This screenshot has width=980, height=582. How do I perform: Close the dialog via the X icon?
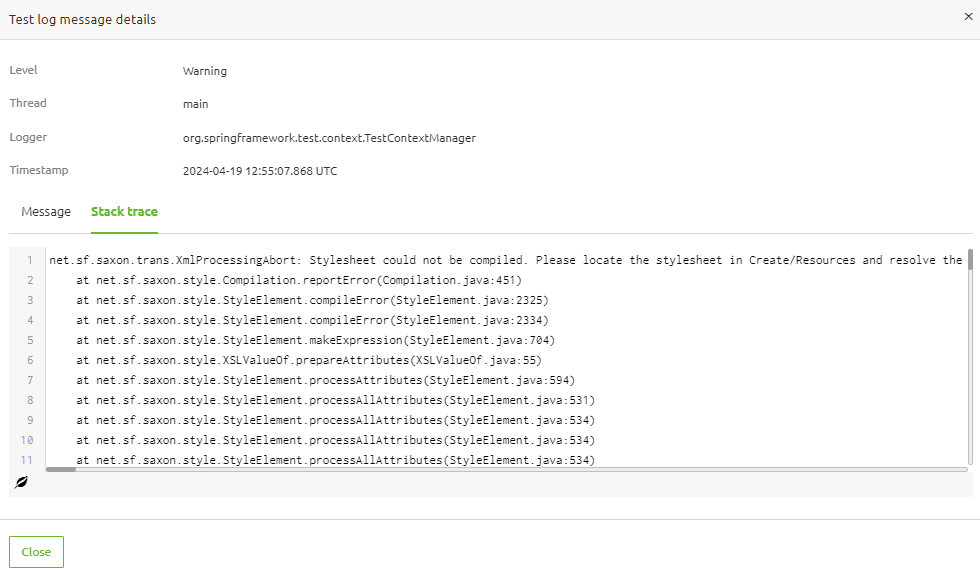(966, 16)
